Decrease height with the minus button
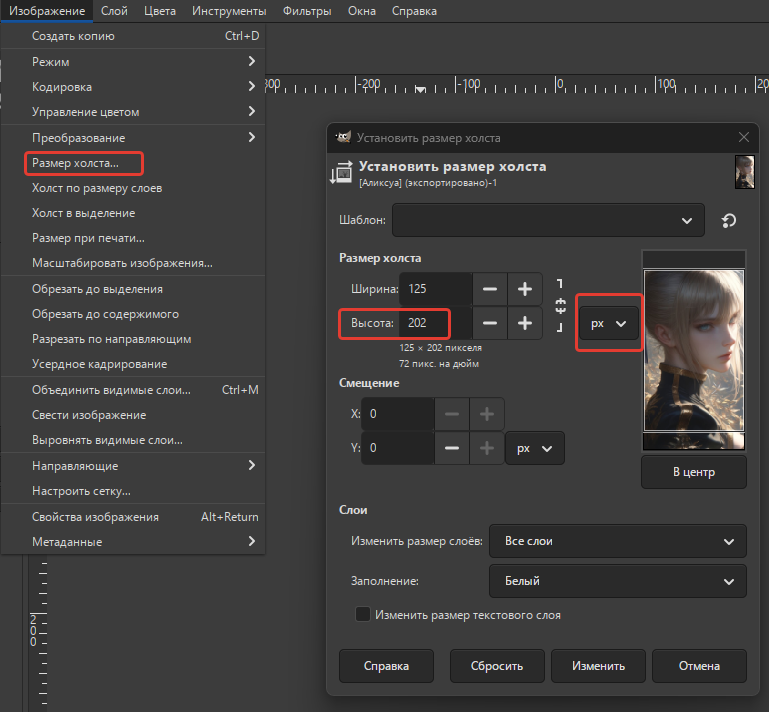Screen dimensions: 769x712 coord(490,324)
